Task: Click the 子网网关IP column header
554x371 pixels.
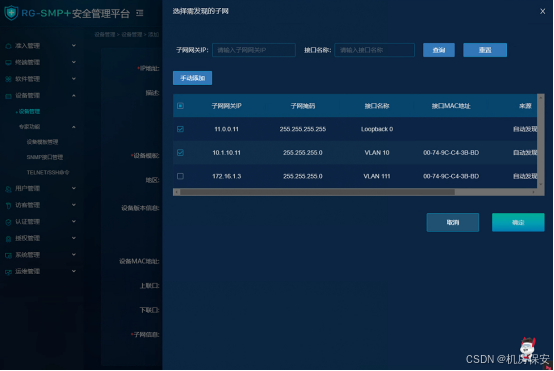Action: (226, 106)
